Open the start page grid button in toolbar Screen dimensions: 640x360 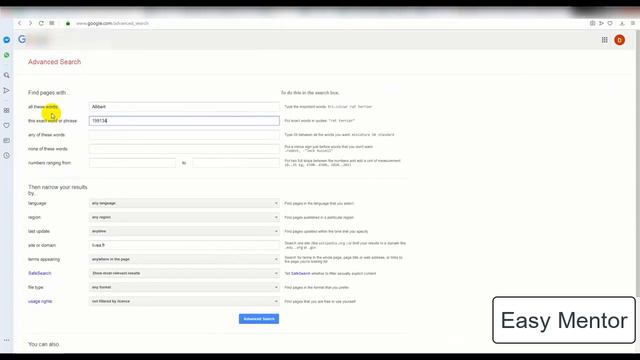tap(52, 23)
